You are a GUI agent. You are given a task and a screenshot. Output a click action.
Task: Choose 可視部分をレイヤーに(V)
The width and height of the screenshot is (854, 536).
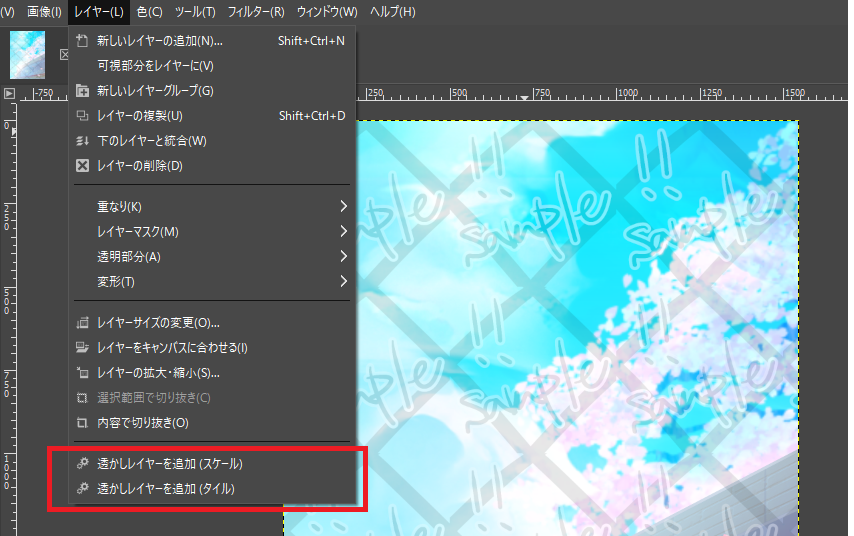[212, 66]
